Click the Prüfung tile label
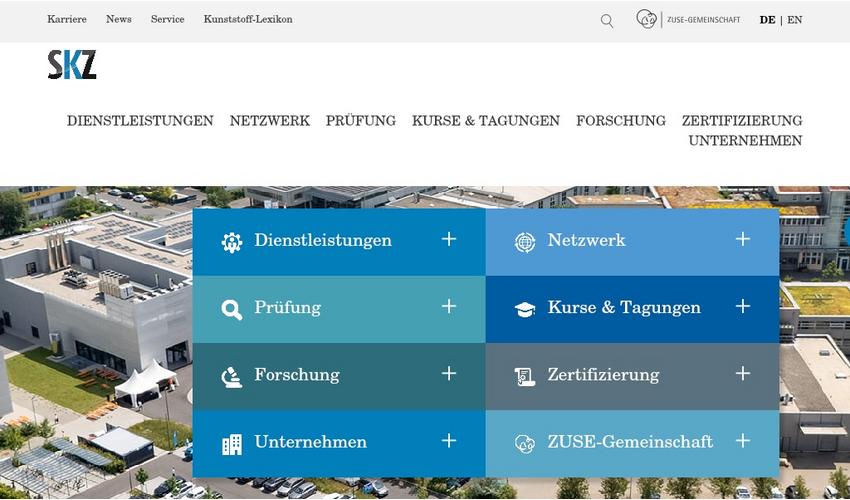Screen dimensions: 850x500 pyautogui.click(x=288, y=307)
